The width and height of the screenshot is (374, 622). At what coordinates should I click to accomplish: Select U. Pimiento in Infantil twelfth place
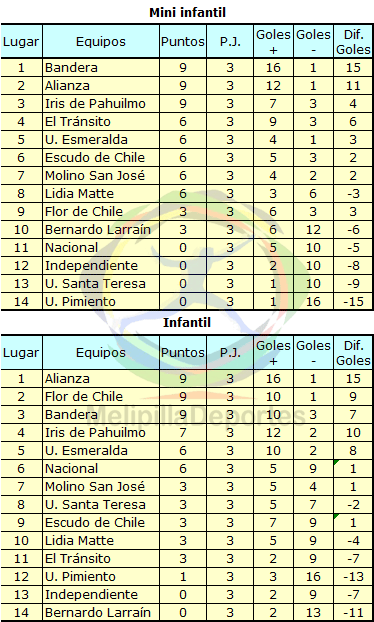click(x=80, y=576)
